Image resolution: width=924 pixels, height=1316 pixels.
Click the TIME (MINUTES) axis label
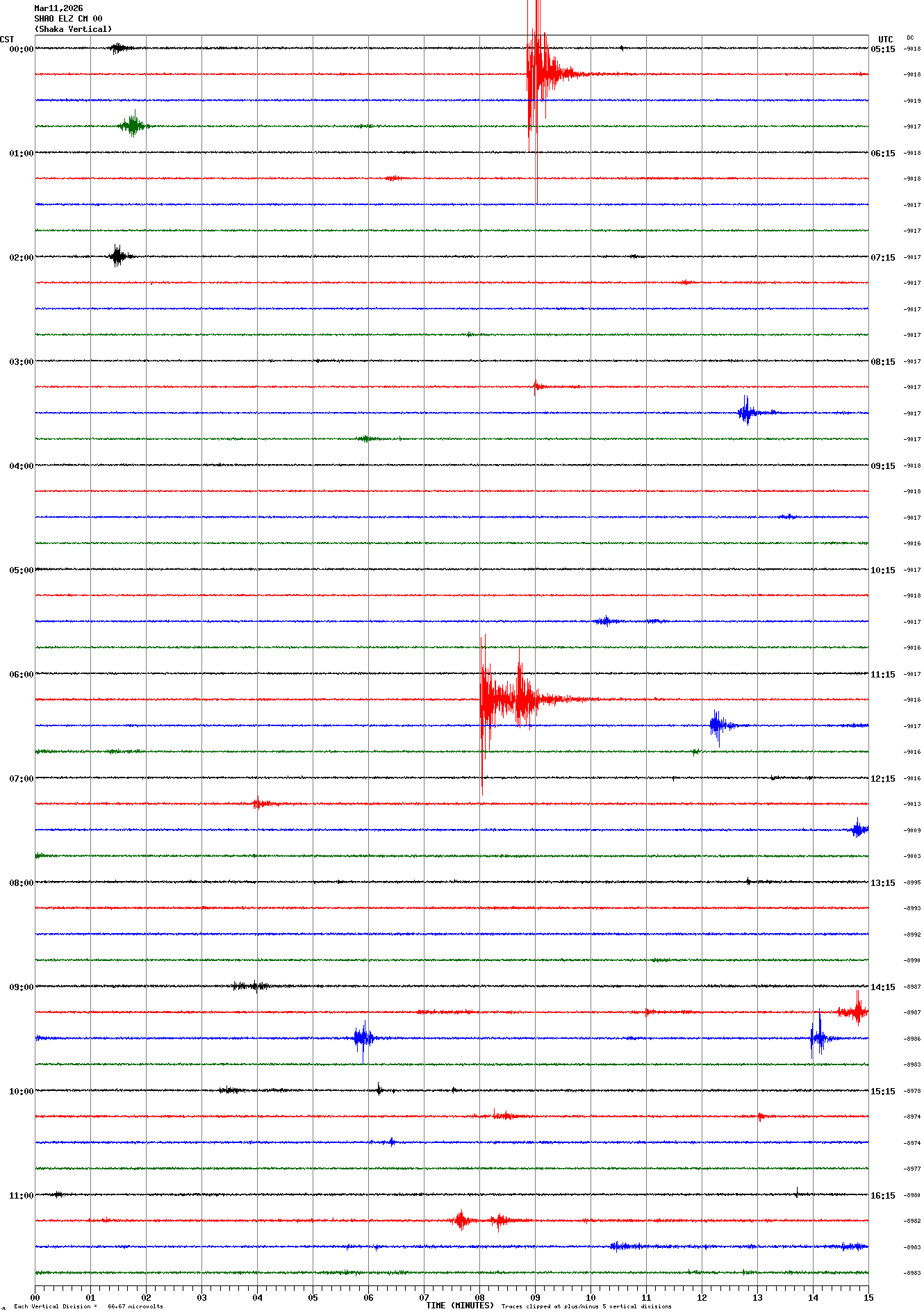click(460, 1306)
